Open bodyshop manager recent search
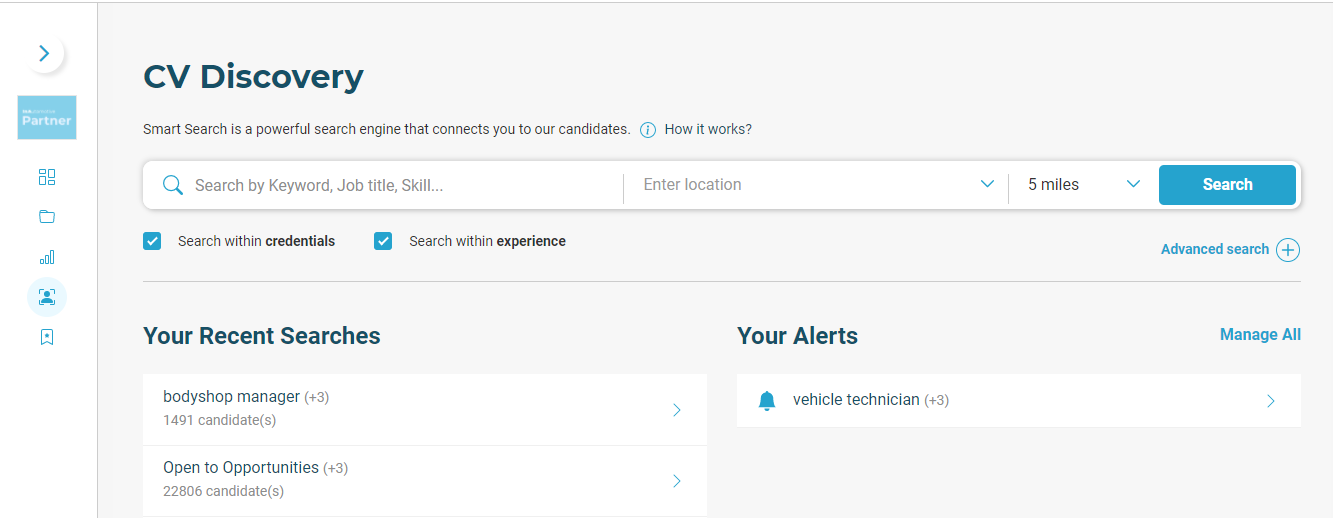1333x518 pixels. coord(425,410)
